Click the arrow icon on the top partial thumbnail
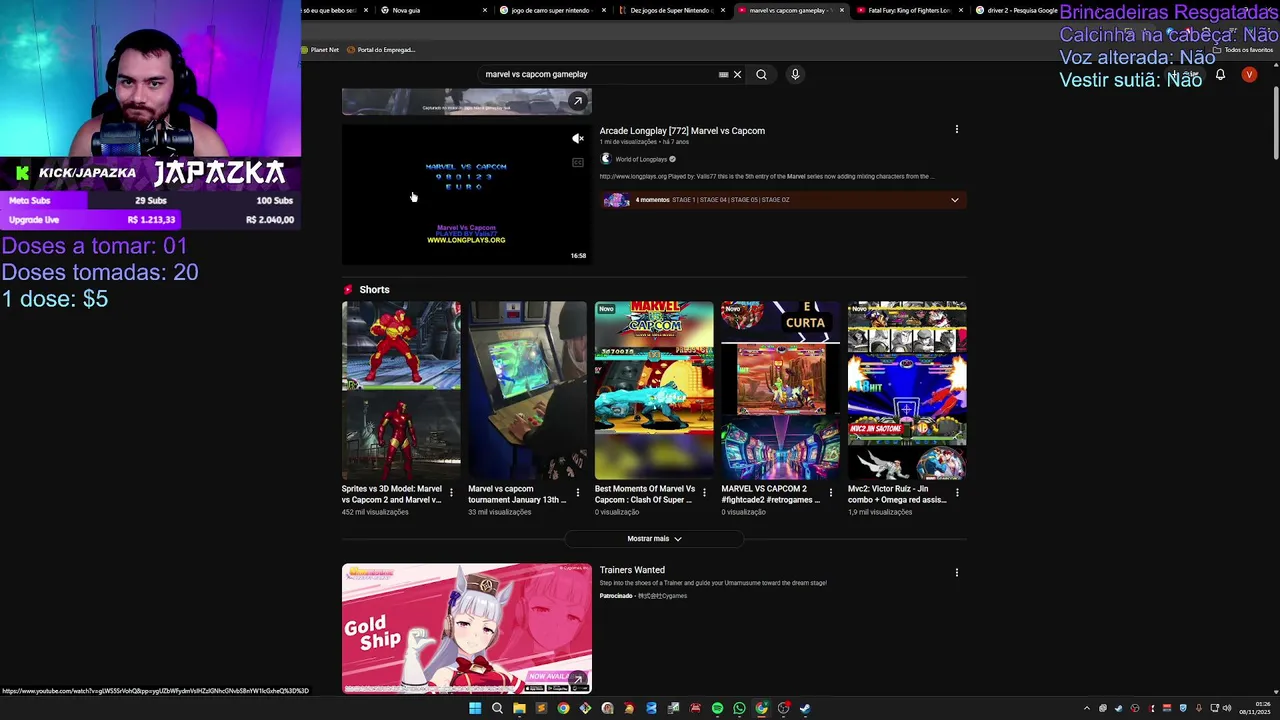Viewport: 1280px width, 720px height. pos(577,101)
